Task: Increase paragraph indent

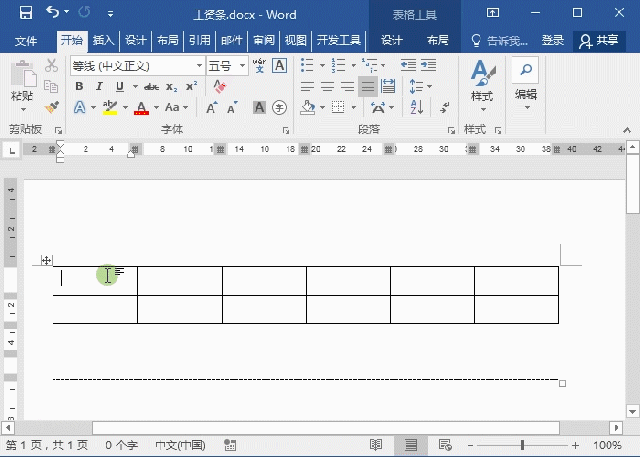Action: (429, 65)
